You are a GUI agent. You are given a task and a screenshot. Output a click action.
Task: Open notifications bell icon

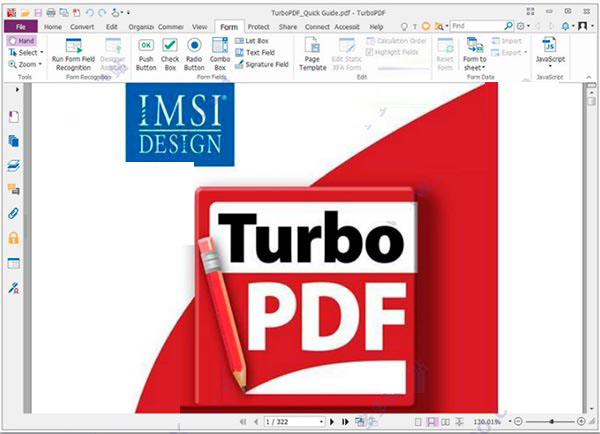coord(565,26)
